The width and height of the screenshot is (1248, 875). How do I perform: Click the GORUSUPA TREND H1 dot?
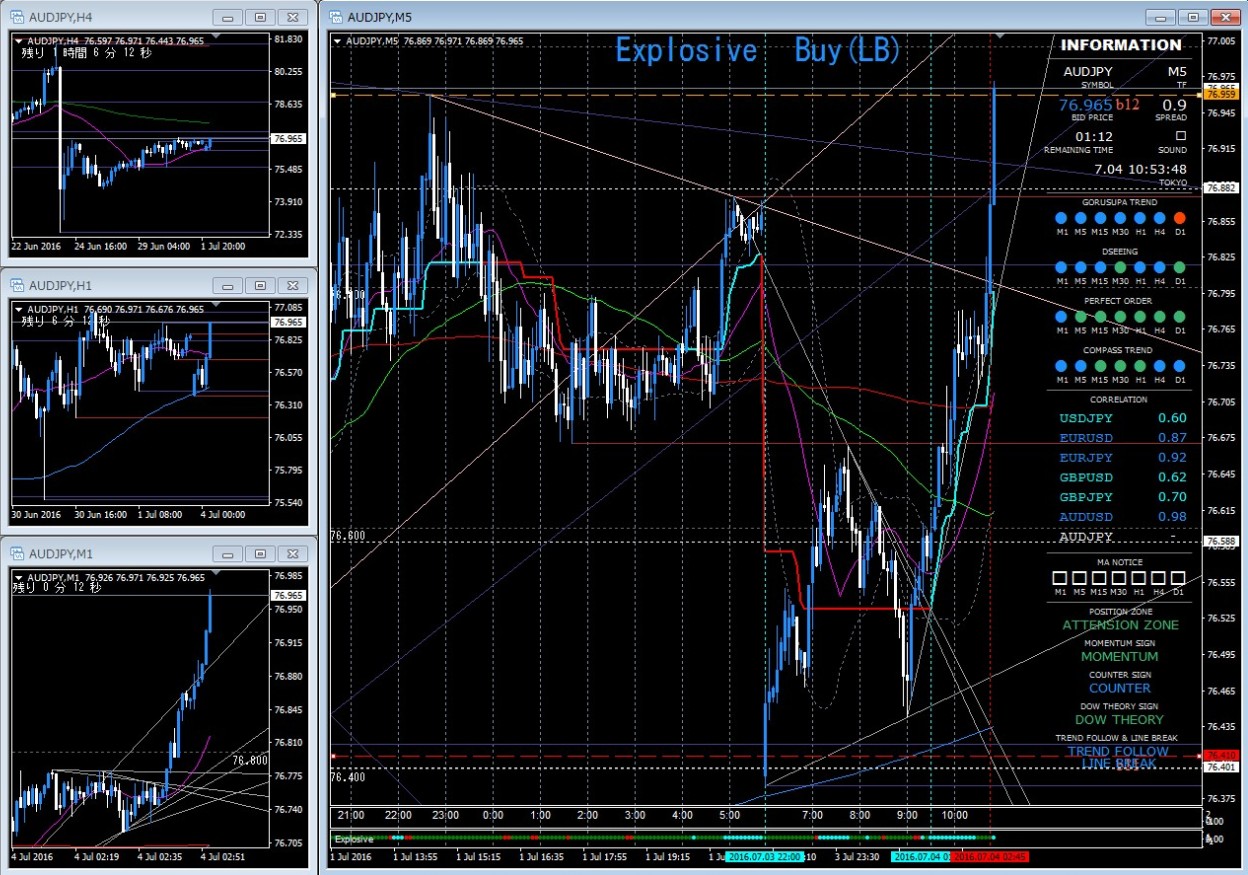(1140, 218)
